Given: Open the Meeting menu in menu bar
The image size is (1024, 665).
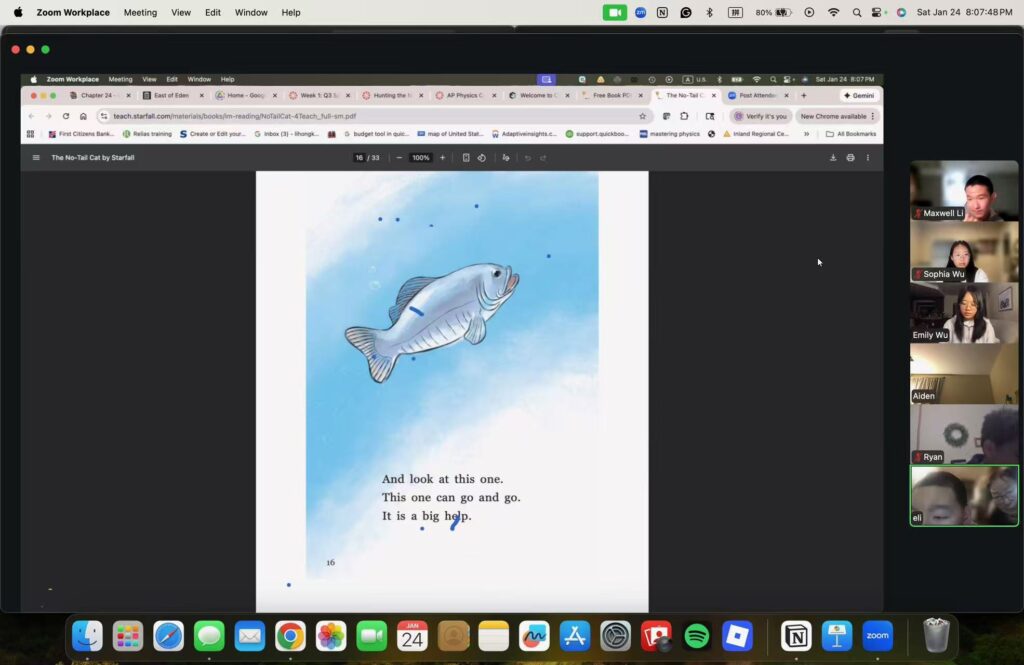Looking at the screenshot, I should pos(140,13).
